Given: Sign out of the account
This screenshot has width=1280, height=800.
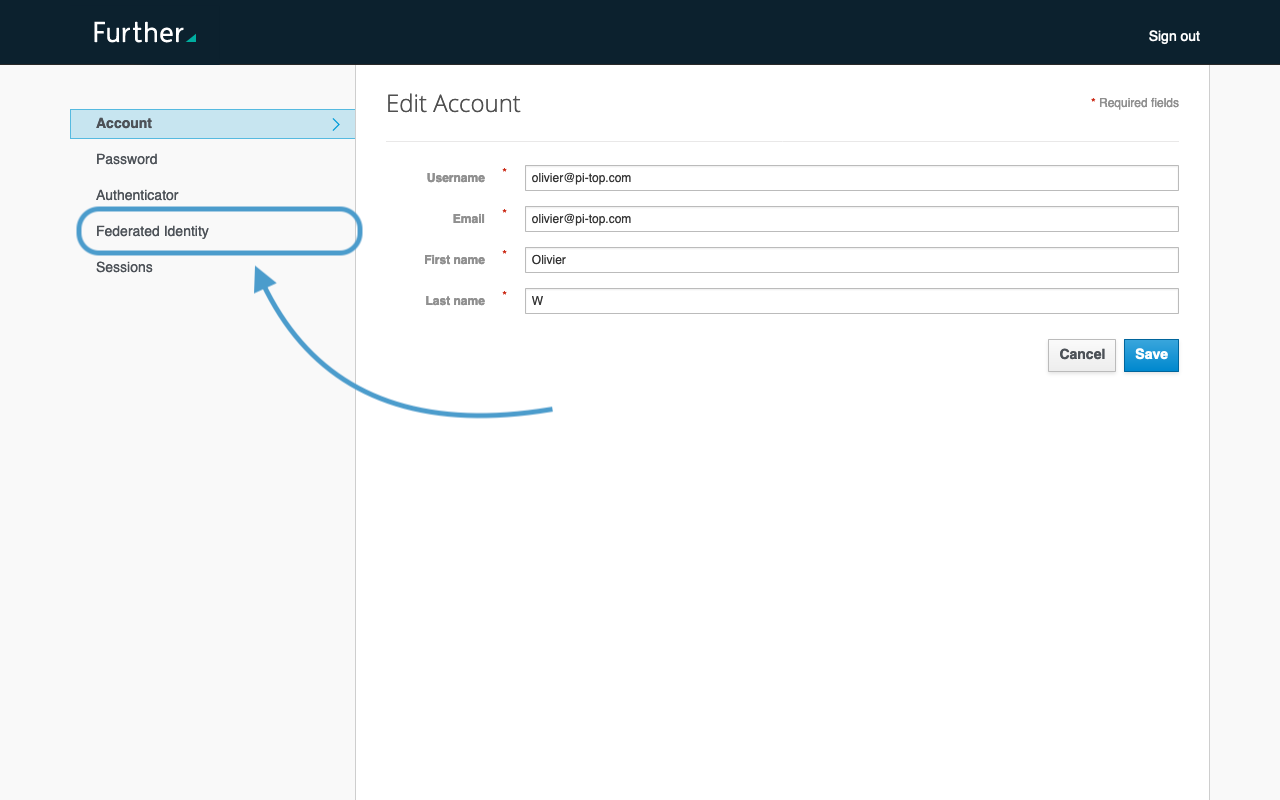Looking at the screenshot, I should [1174, 36].
